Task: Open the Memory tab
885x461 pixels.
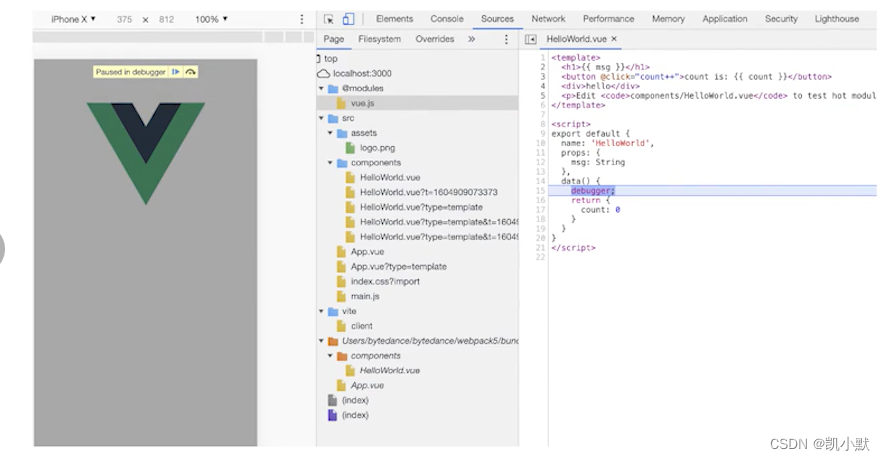Action: tap(668, 19)
